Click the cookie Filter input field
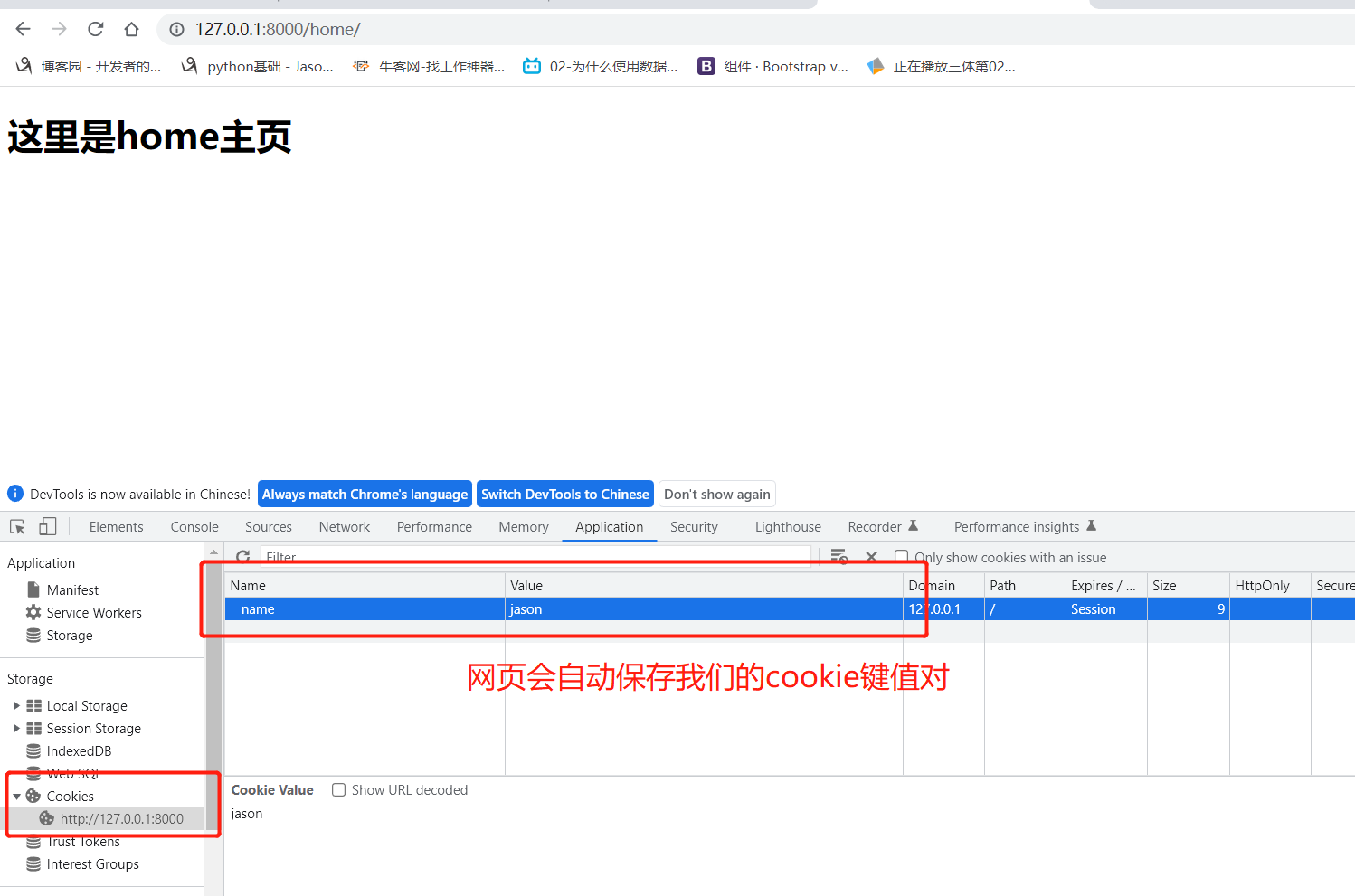The width and height of the screenshot is (1355, 896). tap(535, 557)
